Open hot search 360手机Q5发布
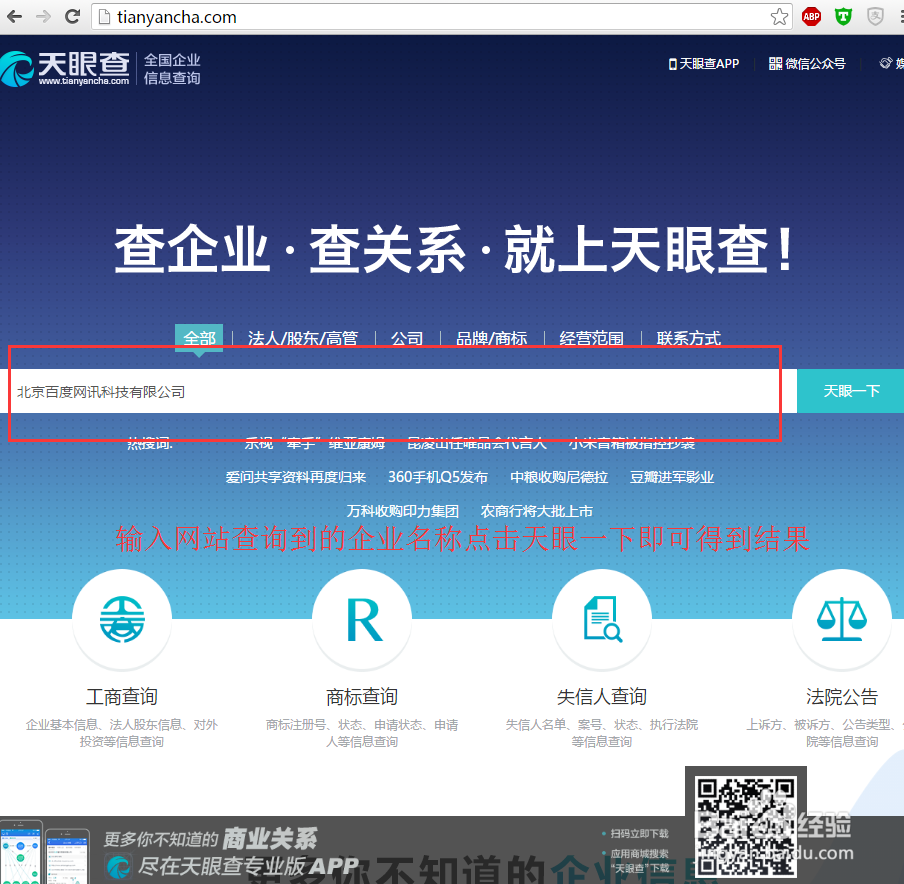 click(x=438, y=477)
